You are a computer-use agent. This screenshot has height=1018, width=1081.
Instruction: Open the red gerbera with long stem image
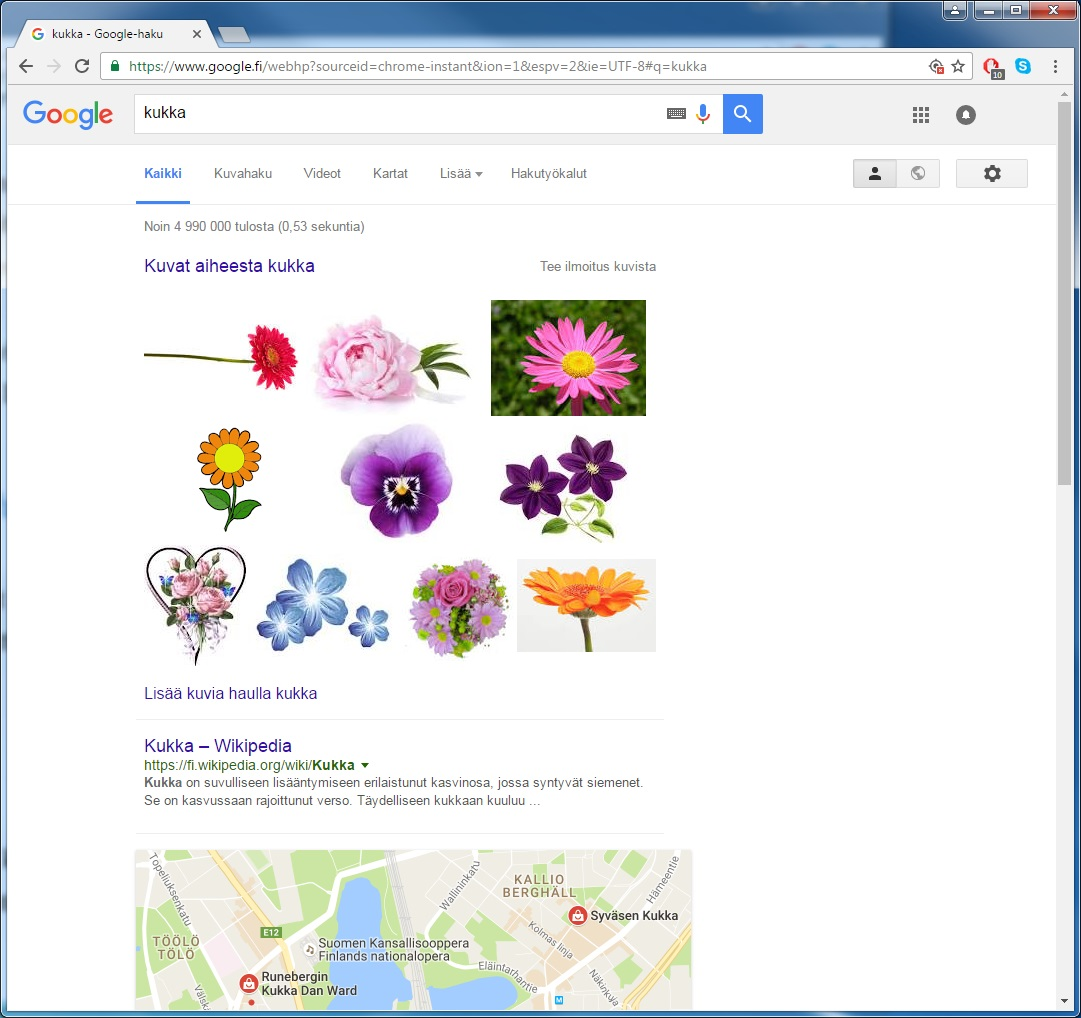221,357
